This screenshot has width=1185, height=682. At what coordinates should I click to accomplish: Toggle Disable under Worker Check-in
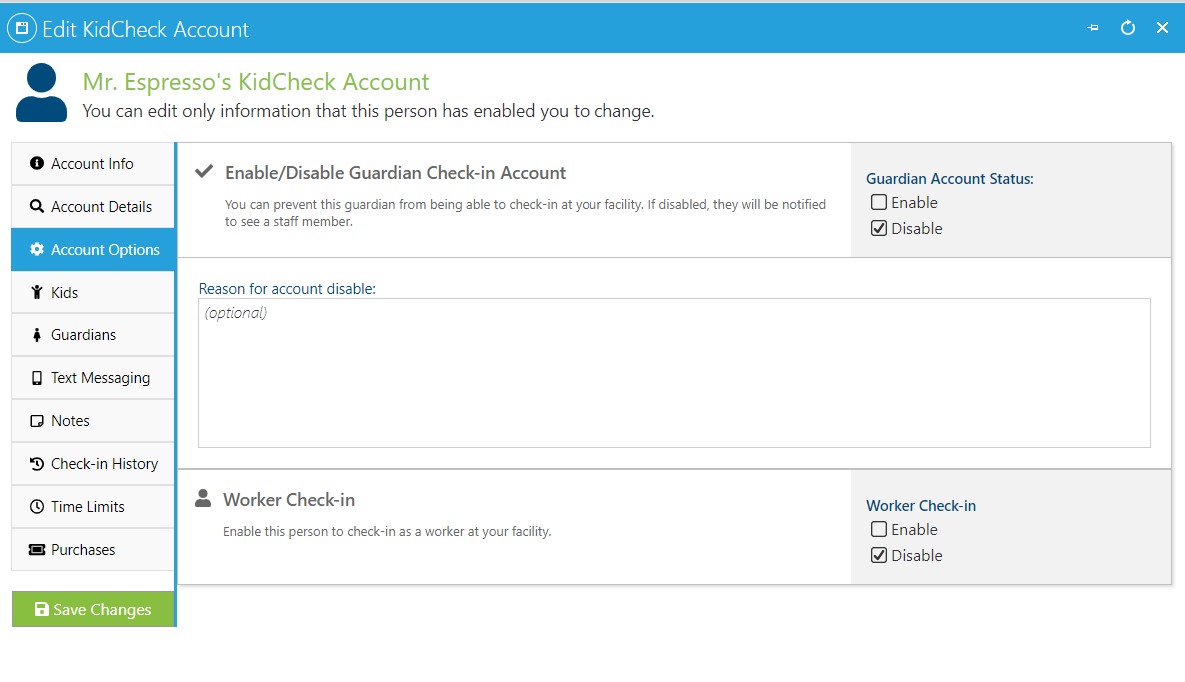[879, 555]
